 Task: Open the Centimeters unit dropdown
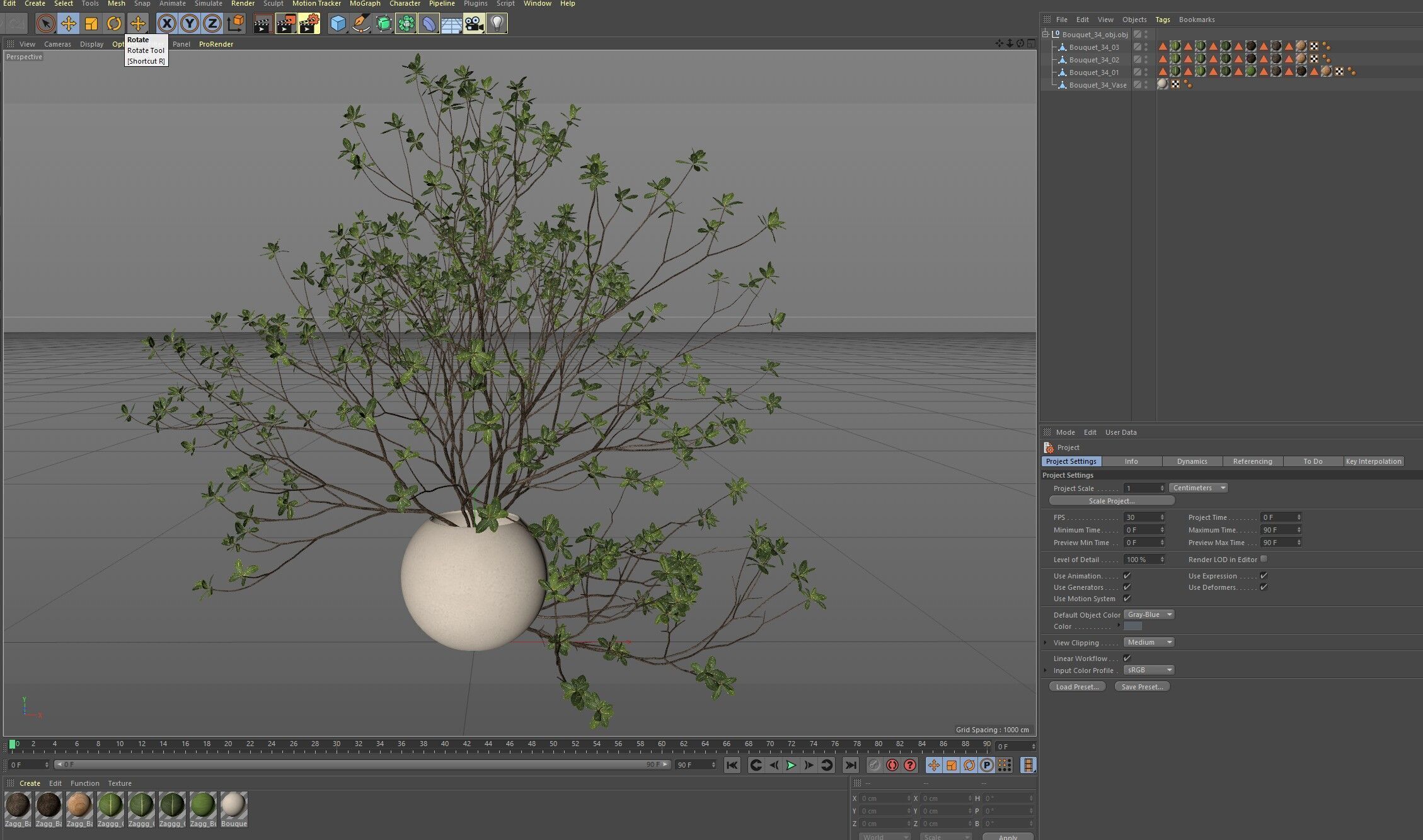[x=1198, y=488]
